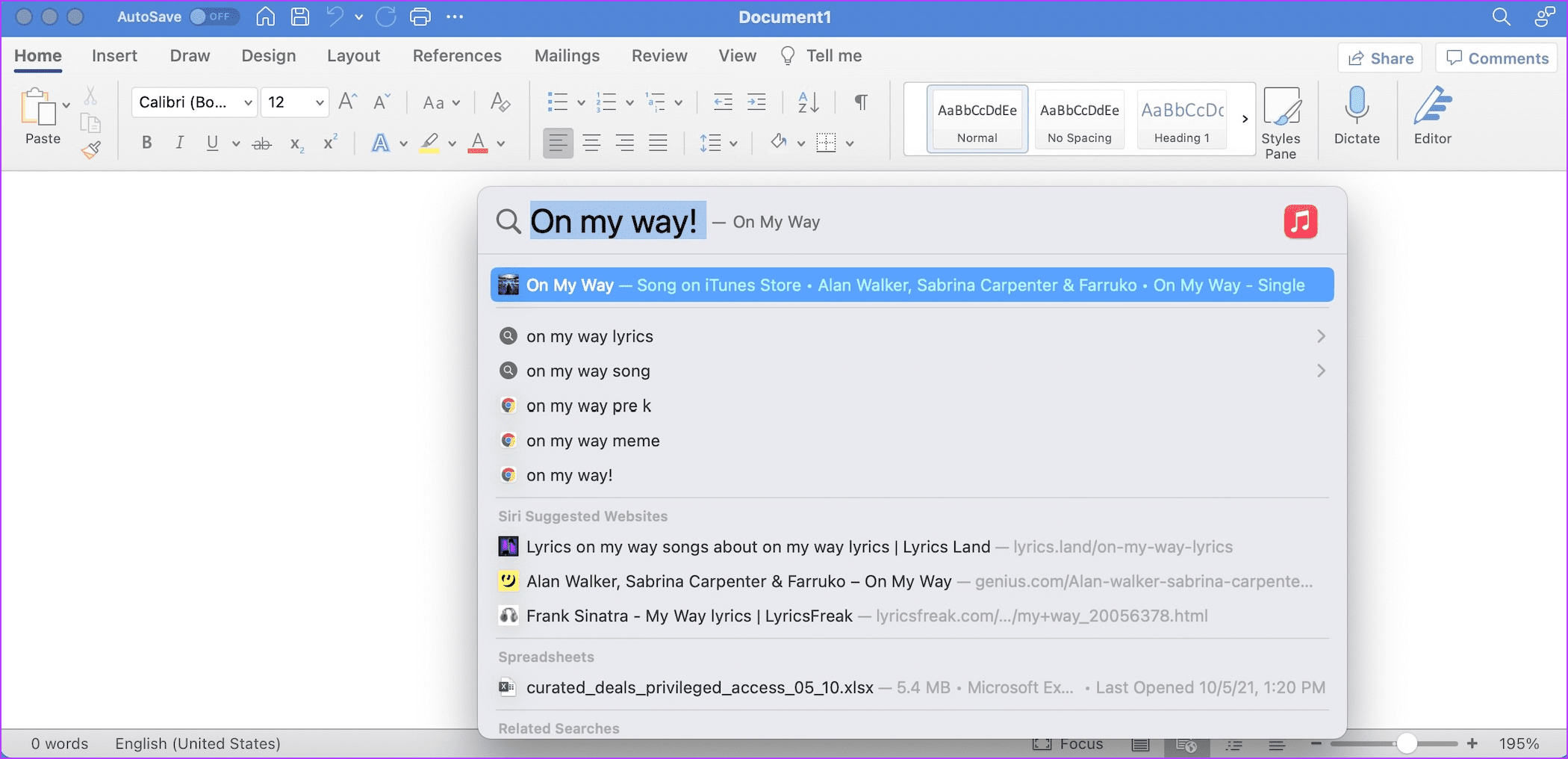Open the Mailings tab
The image size is (1568, 759).
(567, 56)
